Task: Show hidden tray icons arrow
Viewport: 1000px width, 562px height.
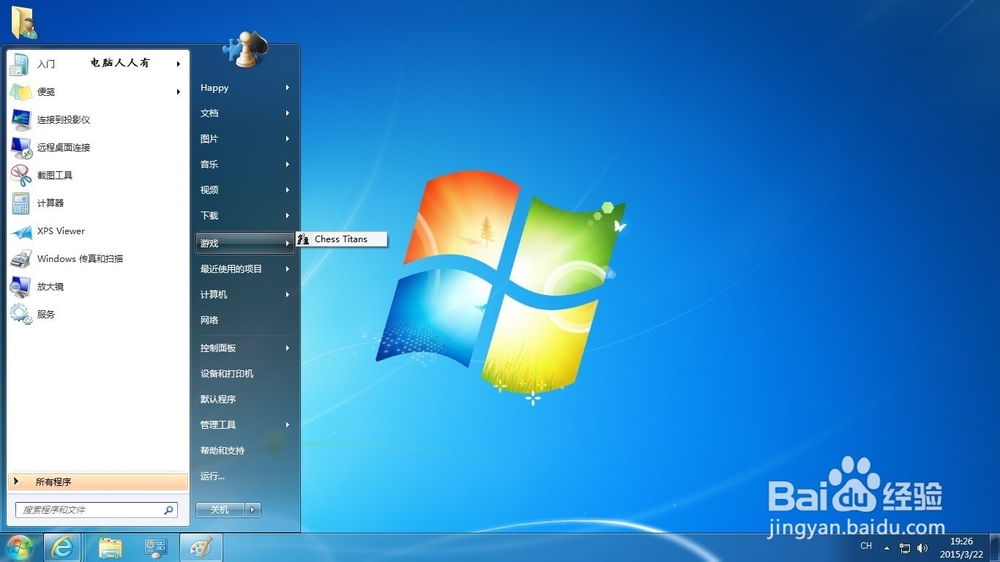Action: tap(886, 548)
